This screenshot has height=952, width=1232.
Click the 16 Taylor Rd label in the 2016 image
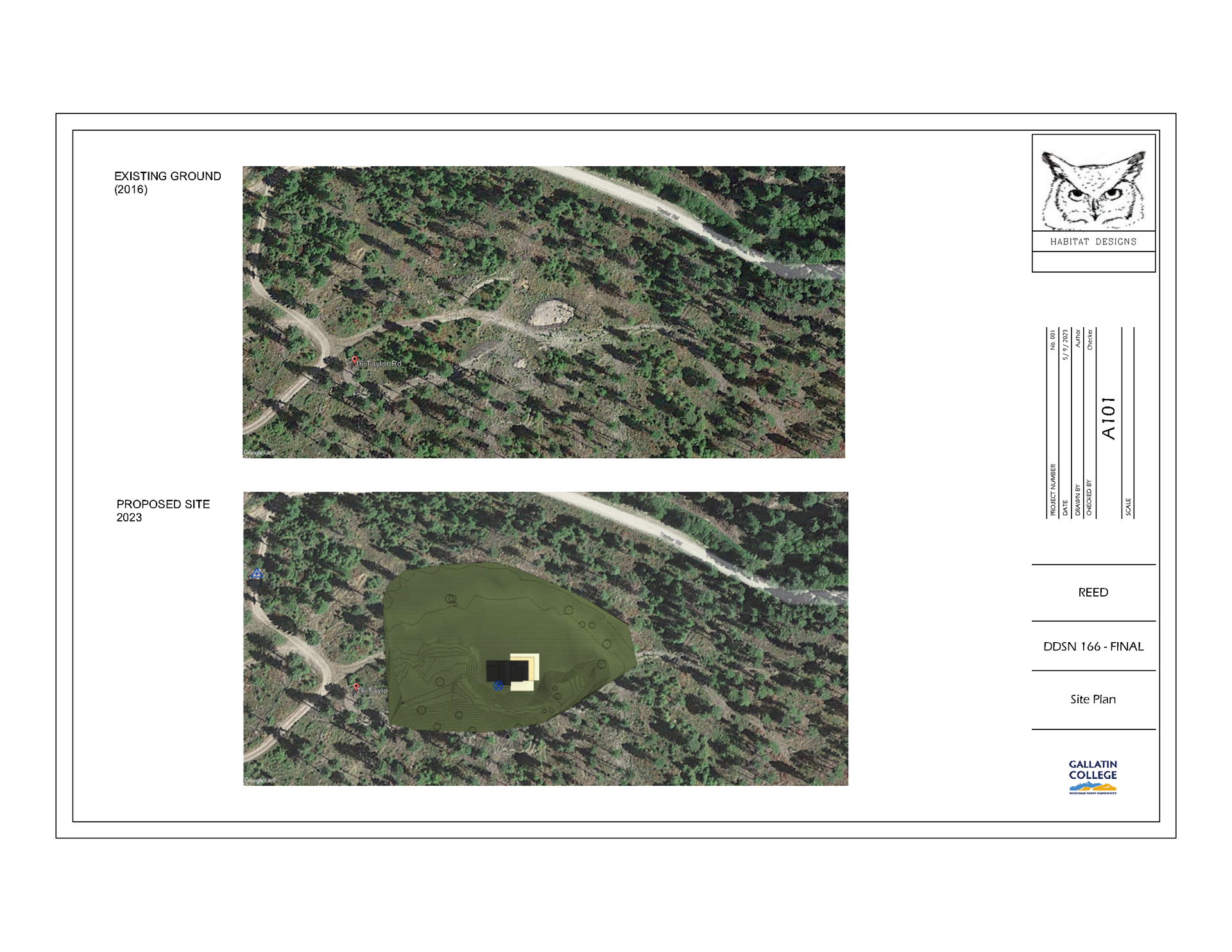pyautogui.click(x=379, y=364)
